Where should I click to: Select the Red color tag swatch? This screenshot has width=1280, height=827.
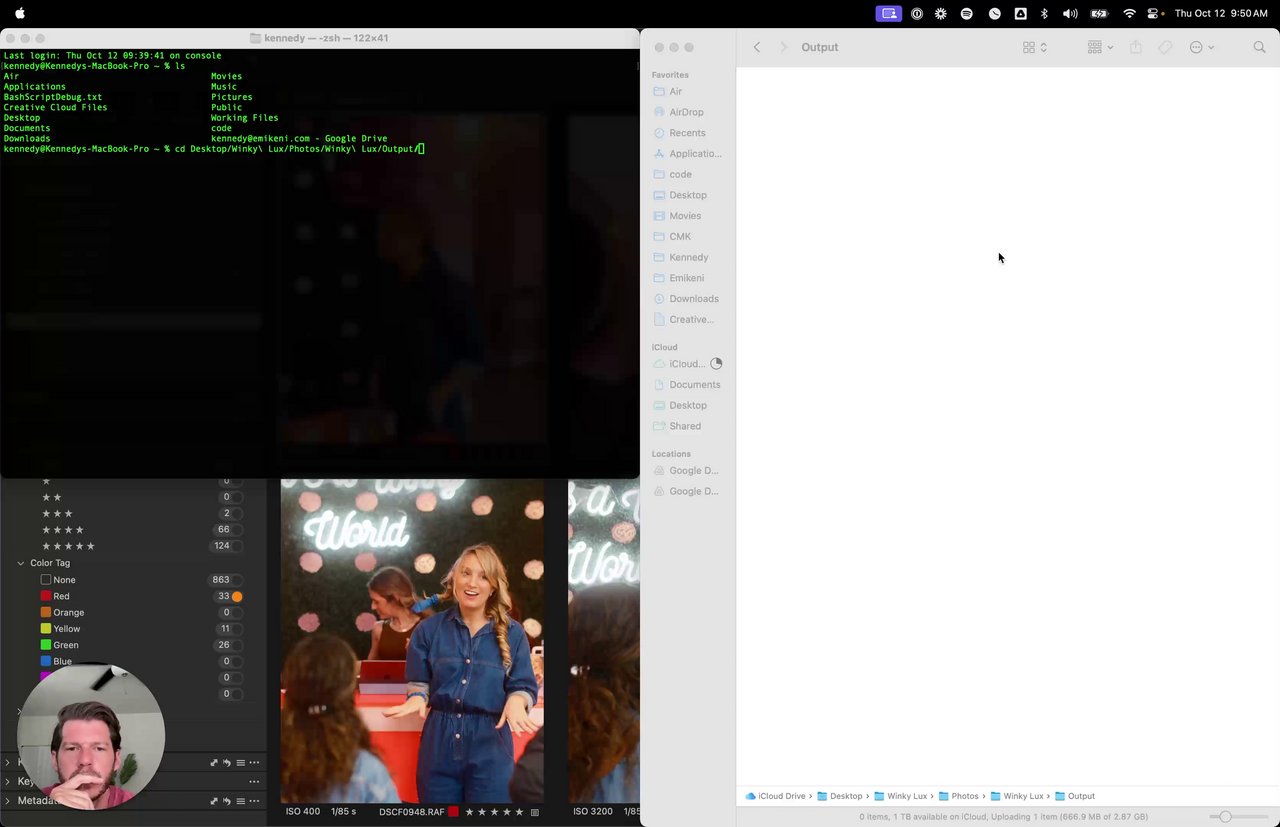46,597
